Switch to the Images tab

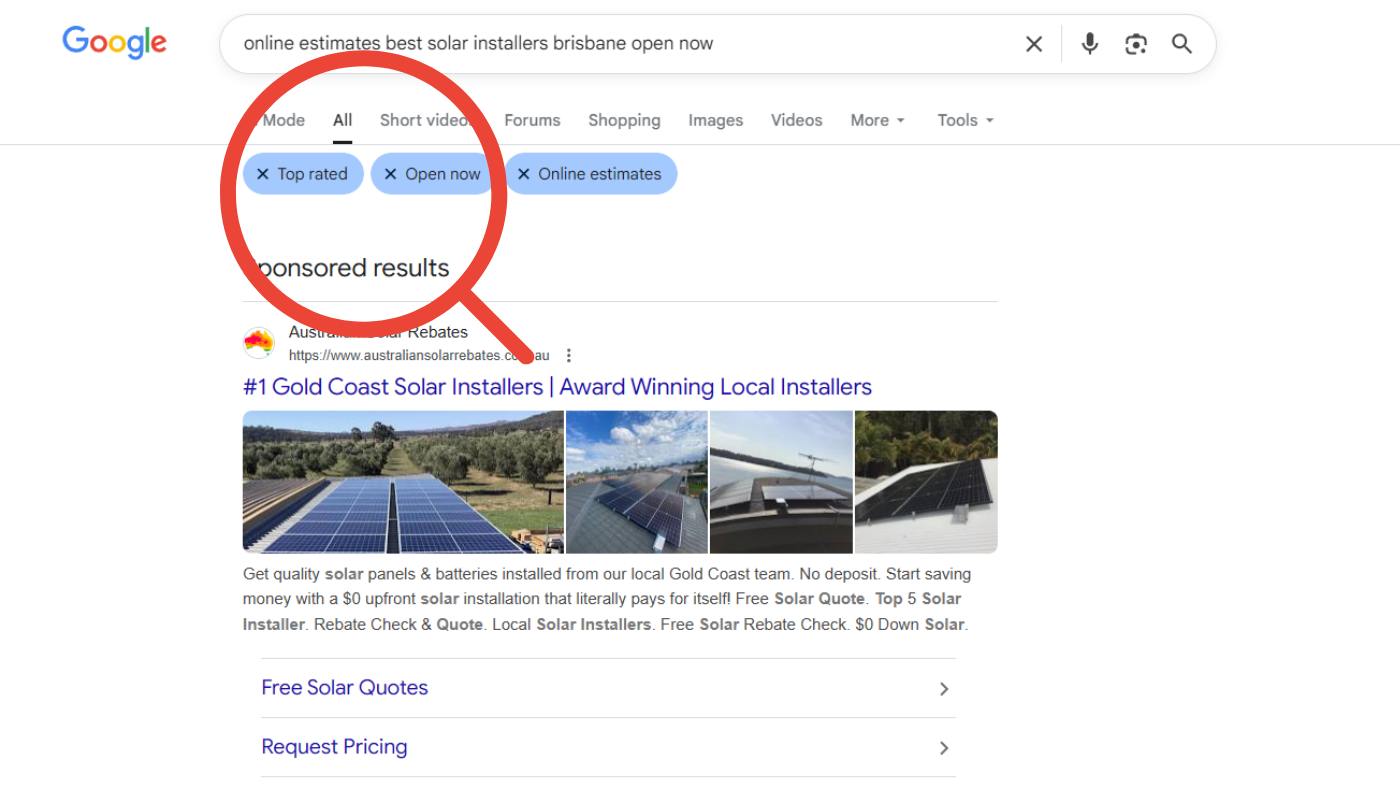point(715,120)
